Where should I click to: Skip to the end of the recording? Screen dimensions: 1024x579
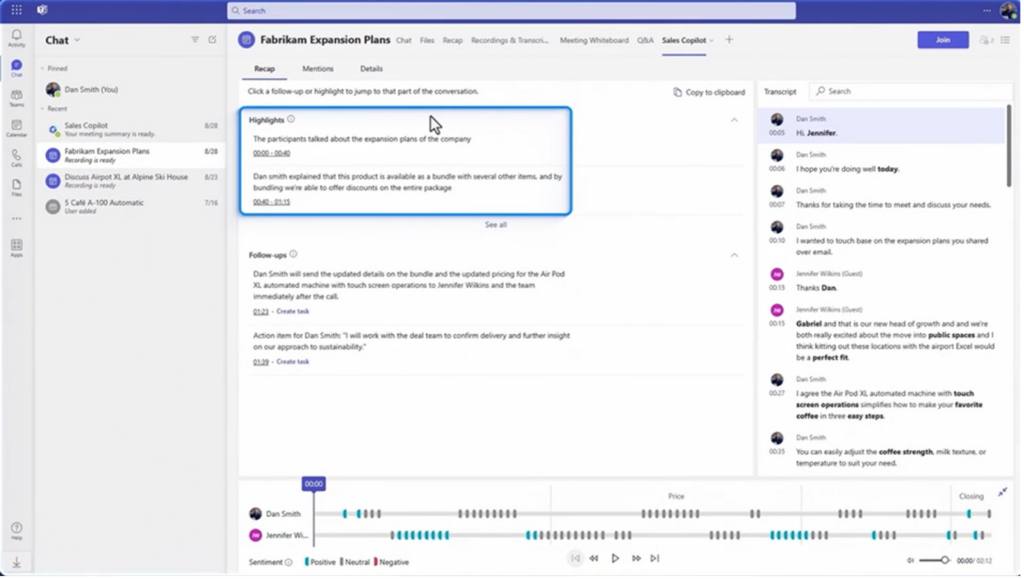tap(655, 558)
